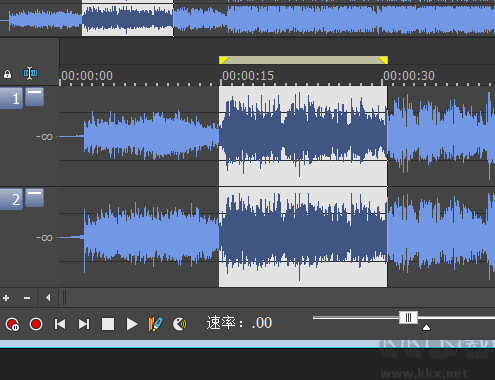Click the record button with the pause badge

(x=12, y=324)
